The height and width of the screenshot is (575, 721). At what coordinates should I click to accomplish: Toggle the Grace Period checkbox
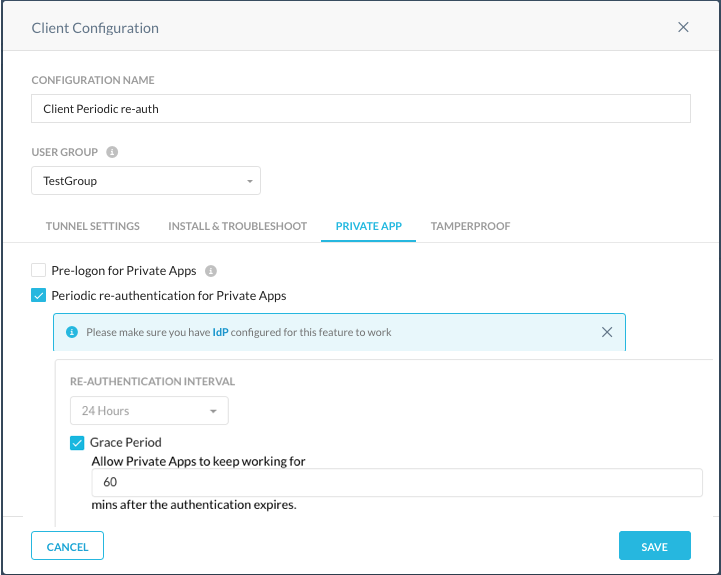pos(77,443)
